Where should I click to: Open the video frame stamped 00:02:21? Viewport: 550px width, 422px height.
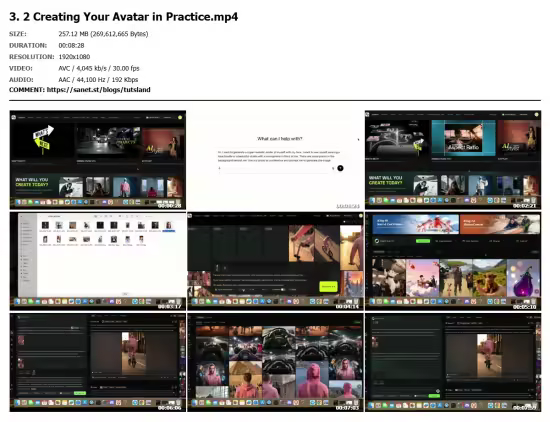[453, 160]
